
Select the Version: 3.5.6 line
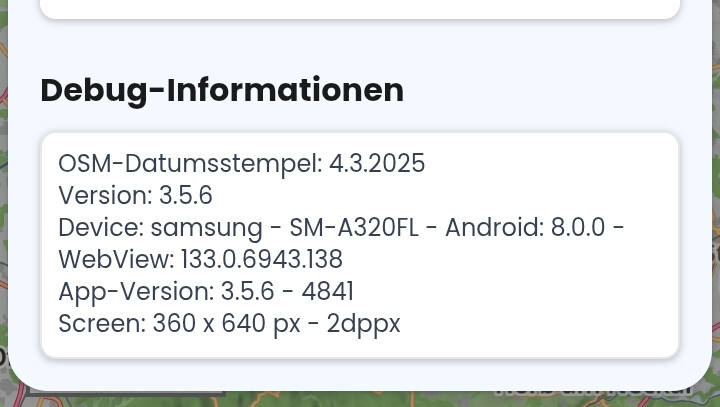135,195
